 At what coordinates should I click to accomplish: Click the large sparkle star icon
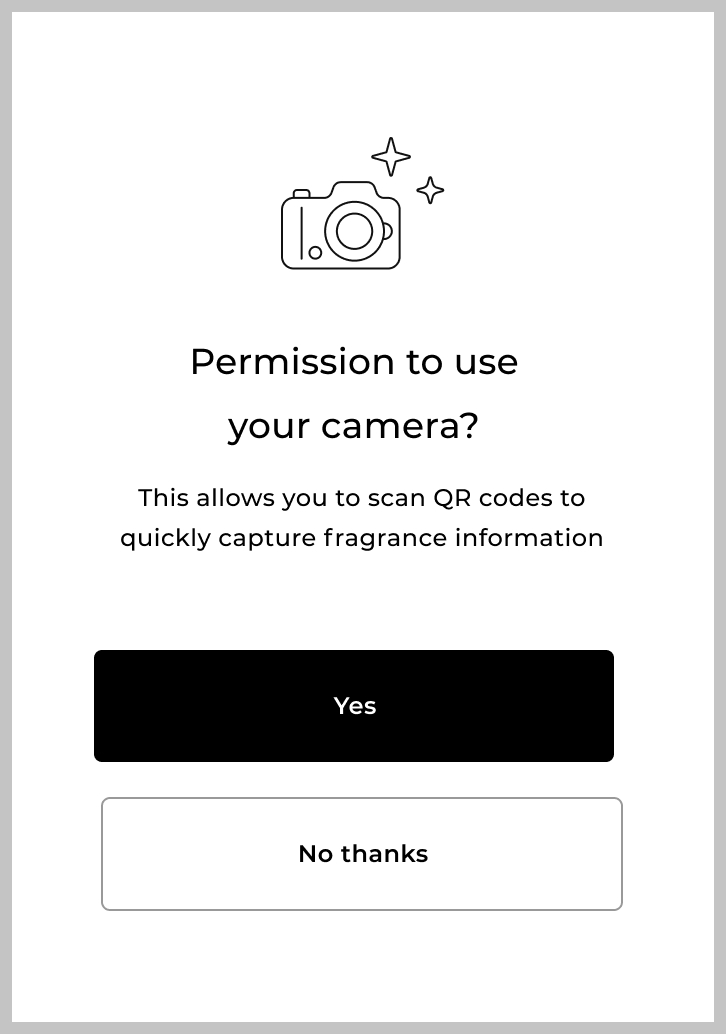click(x=391, y=157)
